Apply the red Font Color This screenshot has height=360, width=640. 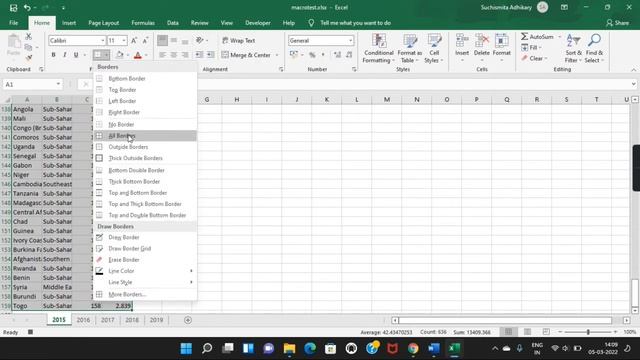click(x=138, y=55)
